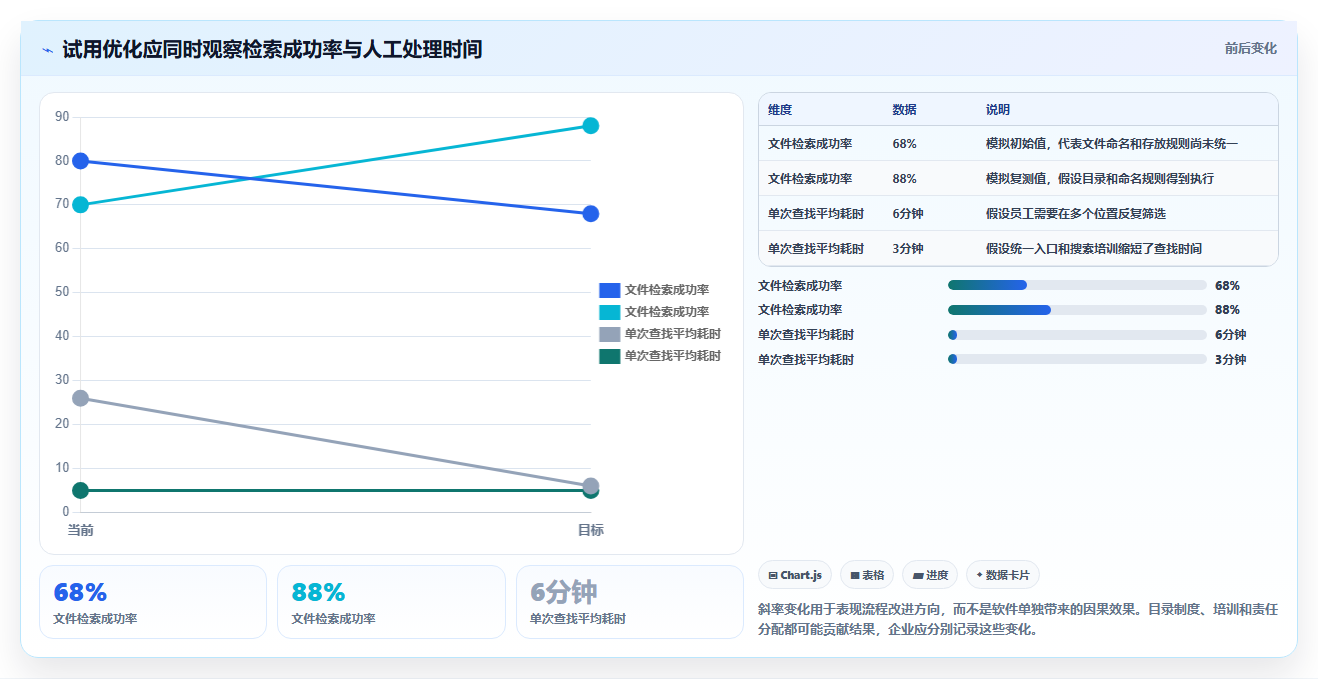1318x679 pixels.
Task: Click the 数据 table column header
Action: (x=904, y=109)
